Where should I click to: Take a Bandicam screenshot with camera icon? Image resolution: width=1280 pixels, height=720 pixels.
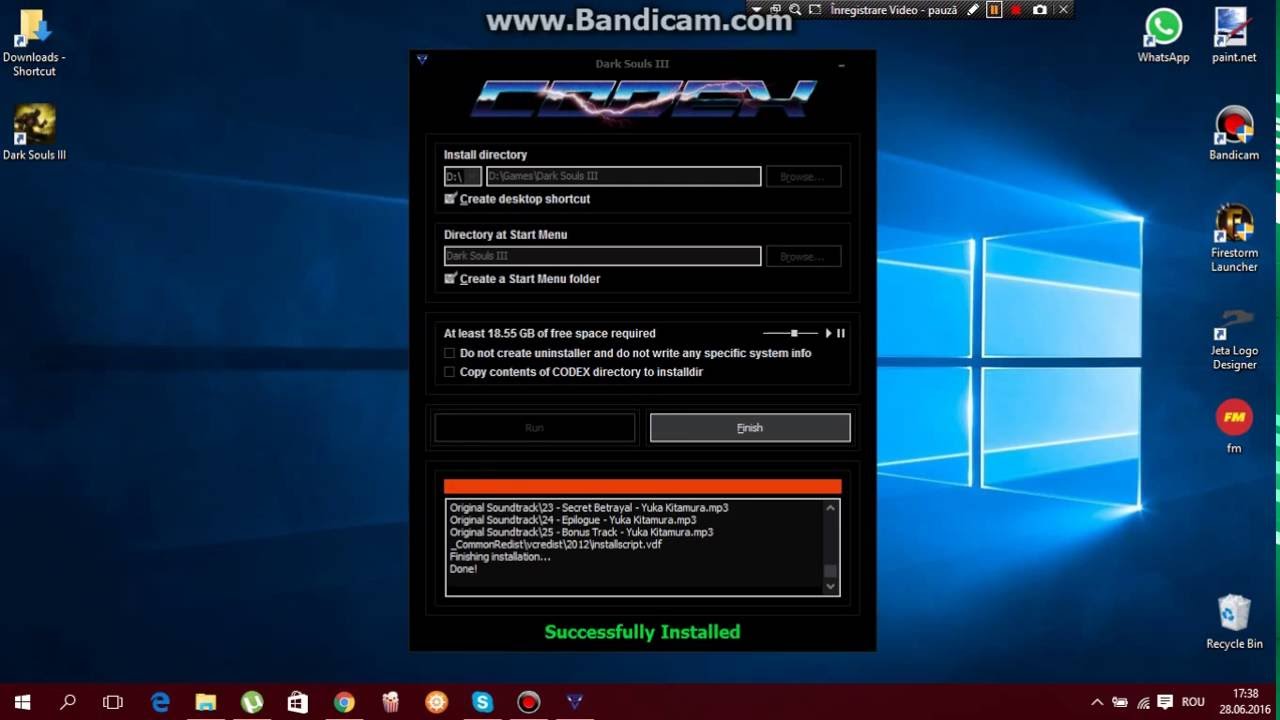(x=1040, y=10)
